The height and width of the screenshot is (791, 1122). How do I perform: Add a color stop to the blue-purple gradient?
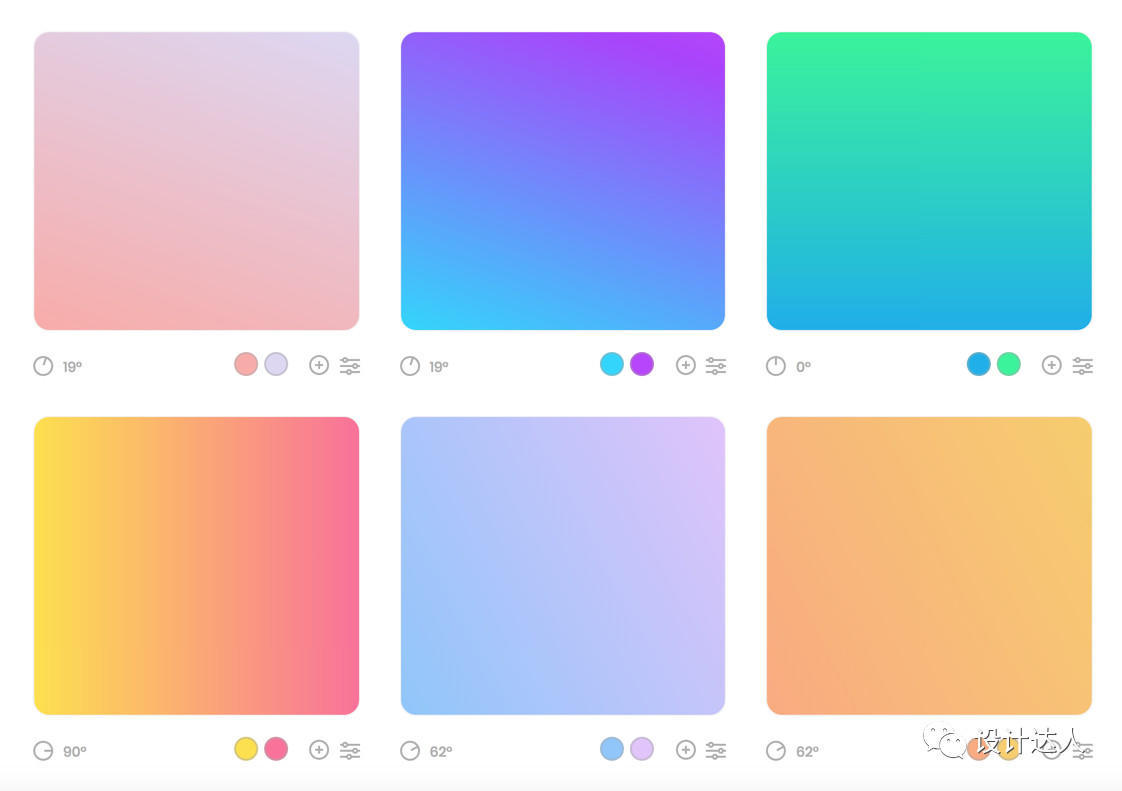click(686, 365)
